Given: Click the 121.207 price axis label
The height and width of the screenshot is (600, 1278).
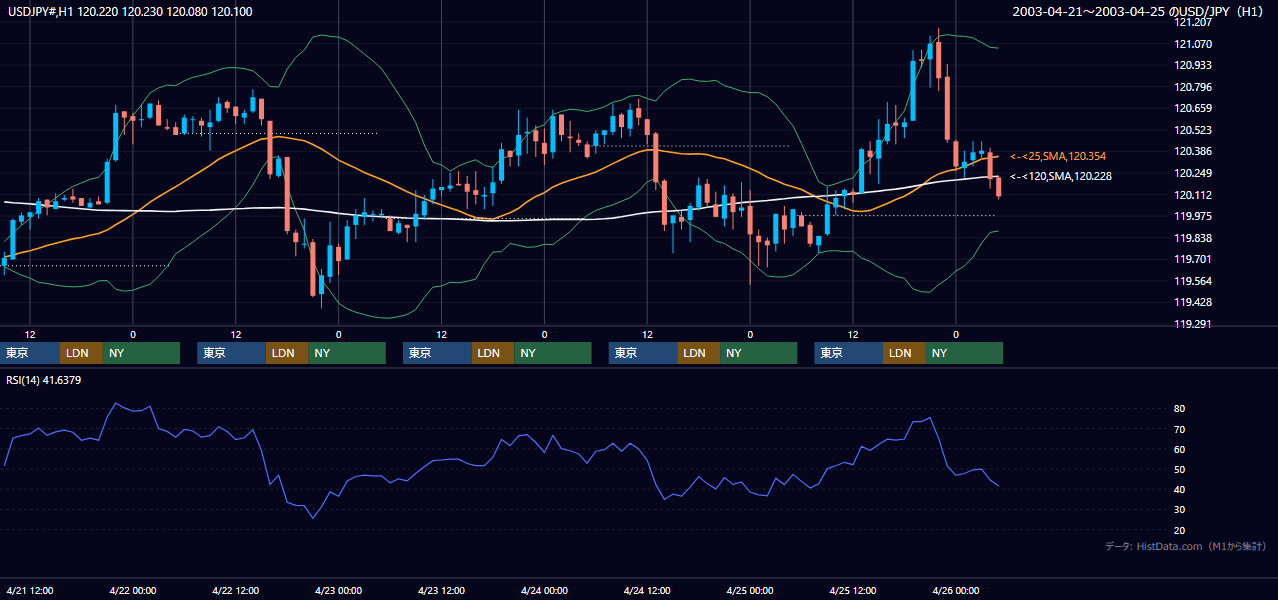Looking at the screenshot, I should [1193, 23].
